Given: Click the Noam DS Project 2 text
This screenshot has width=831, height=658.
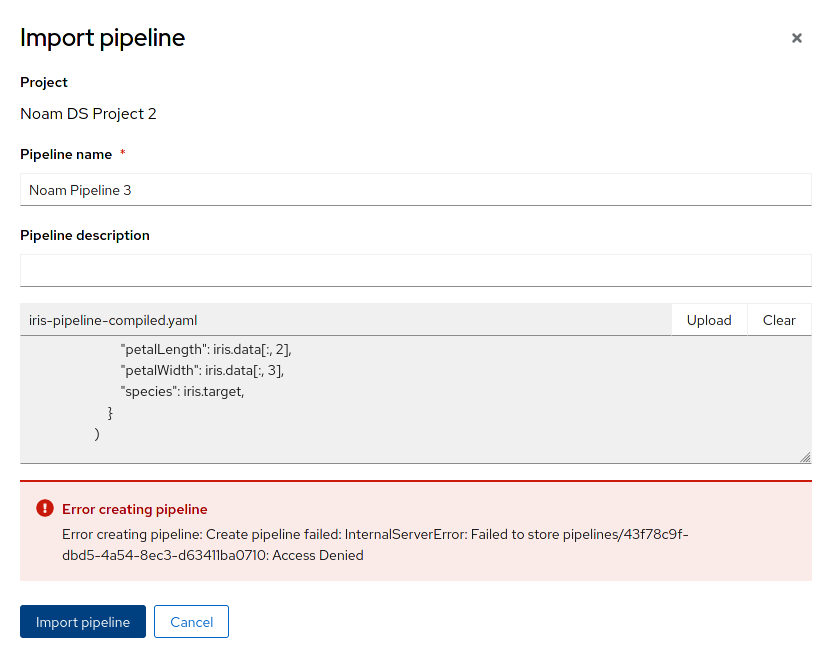Looking at the screenshot, I should pos(88,113).
